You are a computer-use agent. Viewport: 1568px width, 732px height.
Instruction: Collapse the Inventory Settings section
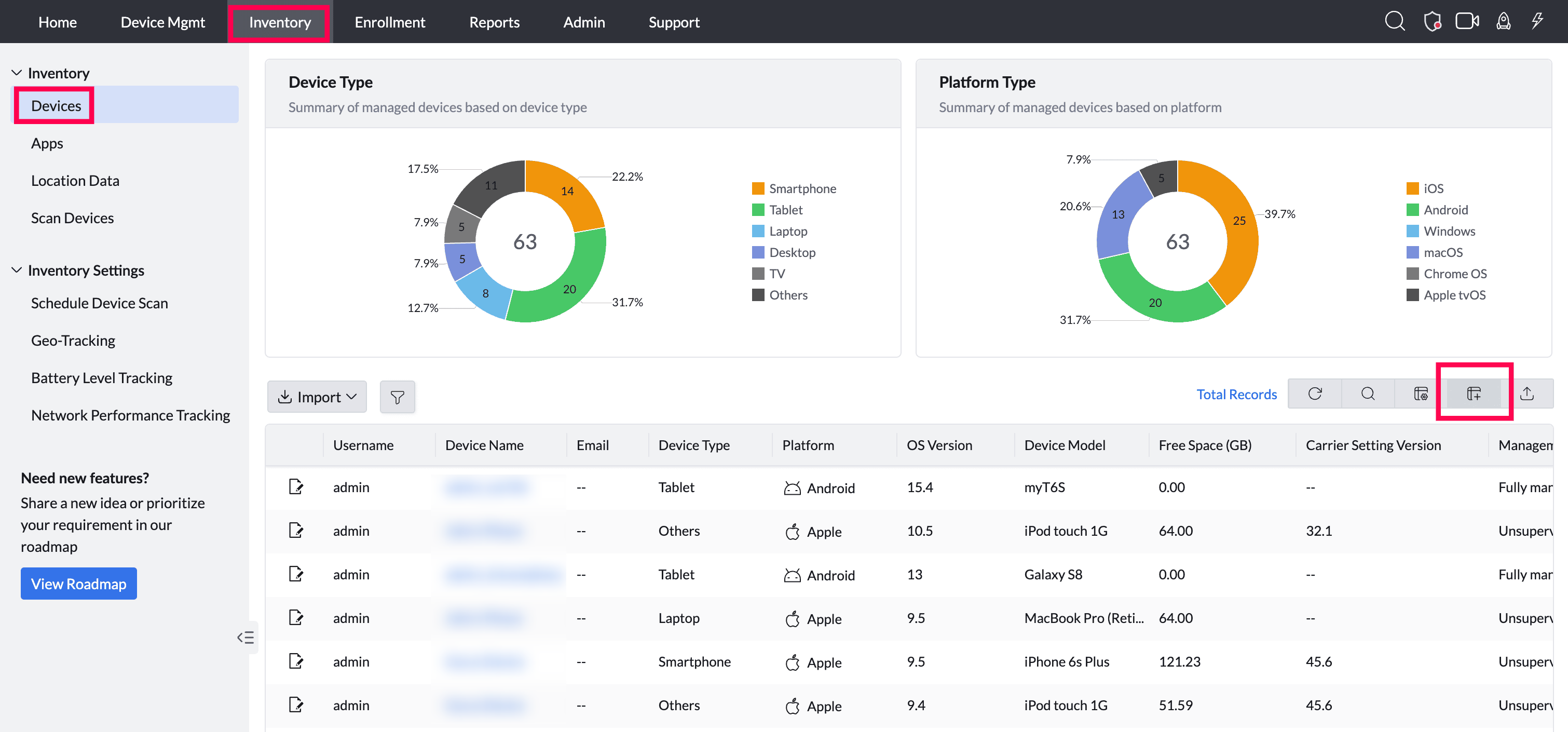(17, 270)
